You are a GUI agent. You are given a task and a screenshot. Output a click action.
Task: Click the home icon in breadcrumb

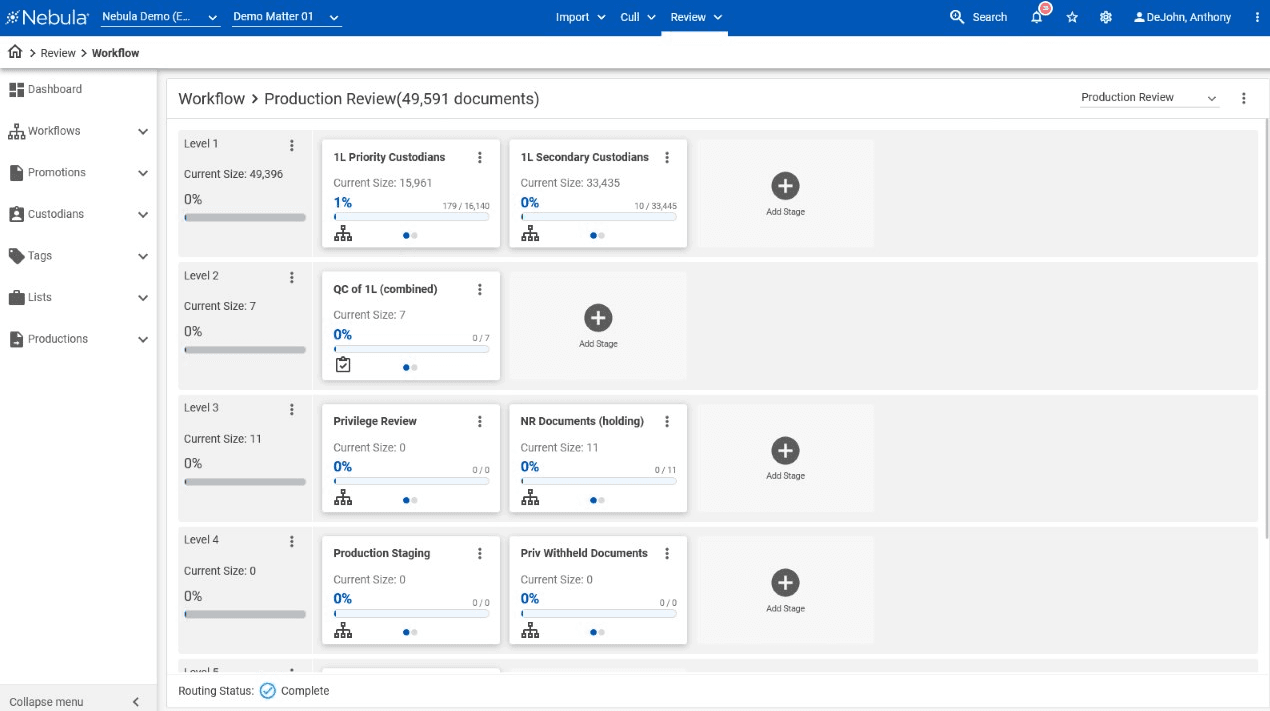pos(15,52)
